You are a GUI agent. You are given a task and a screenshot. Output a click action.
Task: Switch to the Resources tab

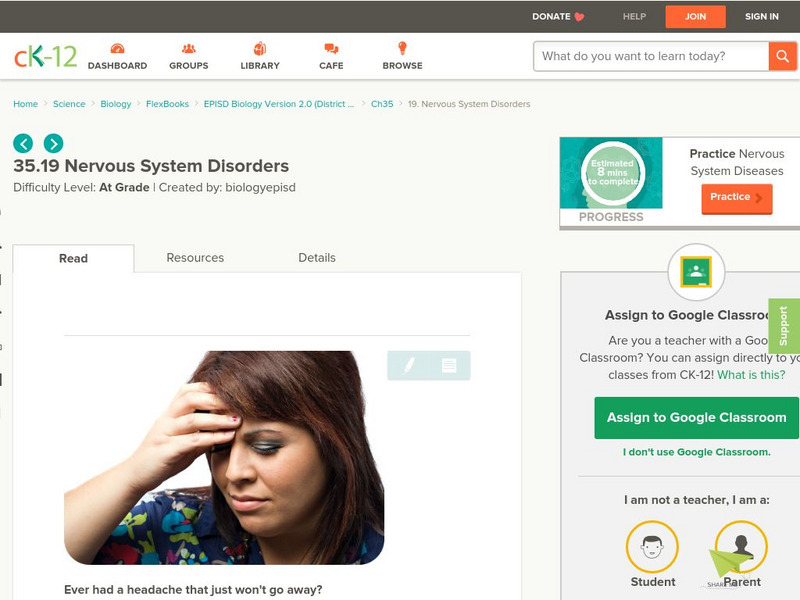(194, 258)
